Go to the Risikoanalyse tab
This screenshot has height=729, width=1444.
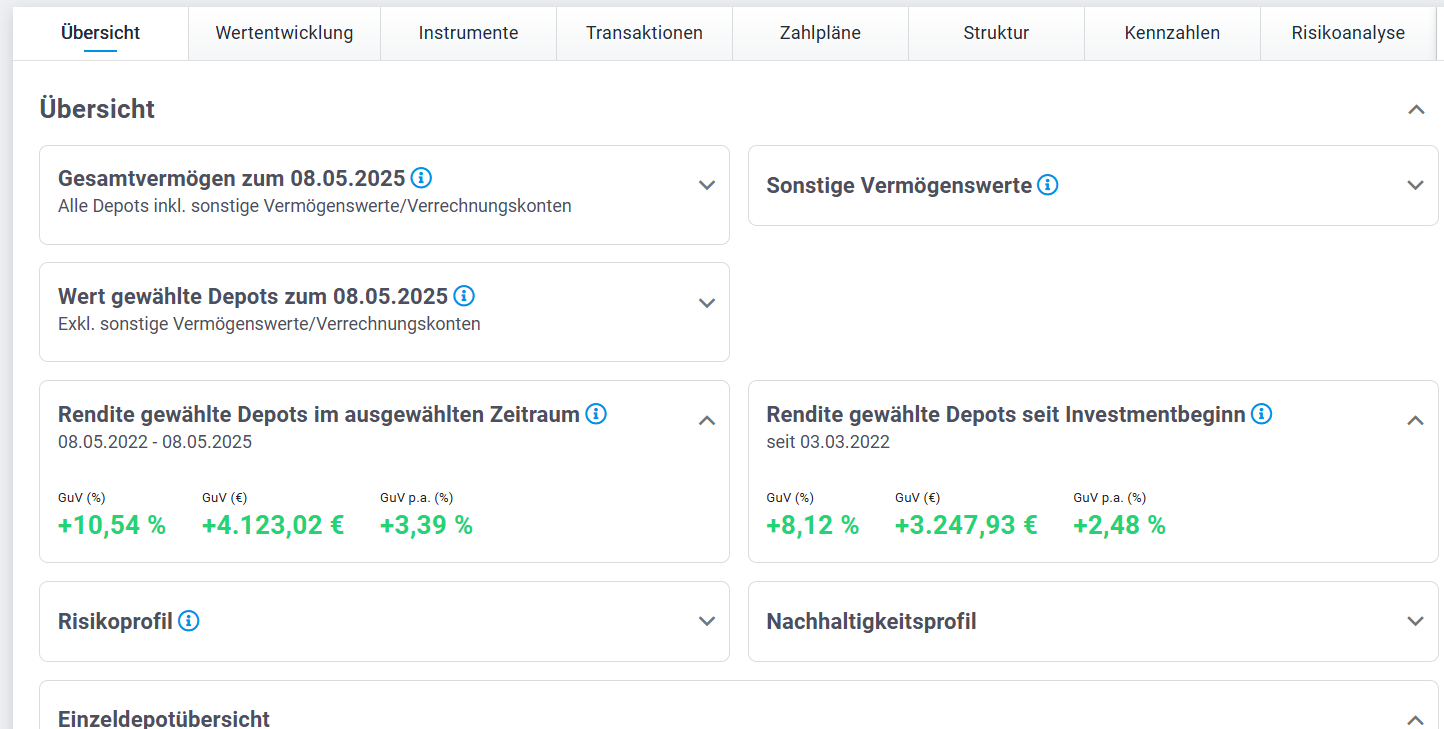tap(1348, 33)
